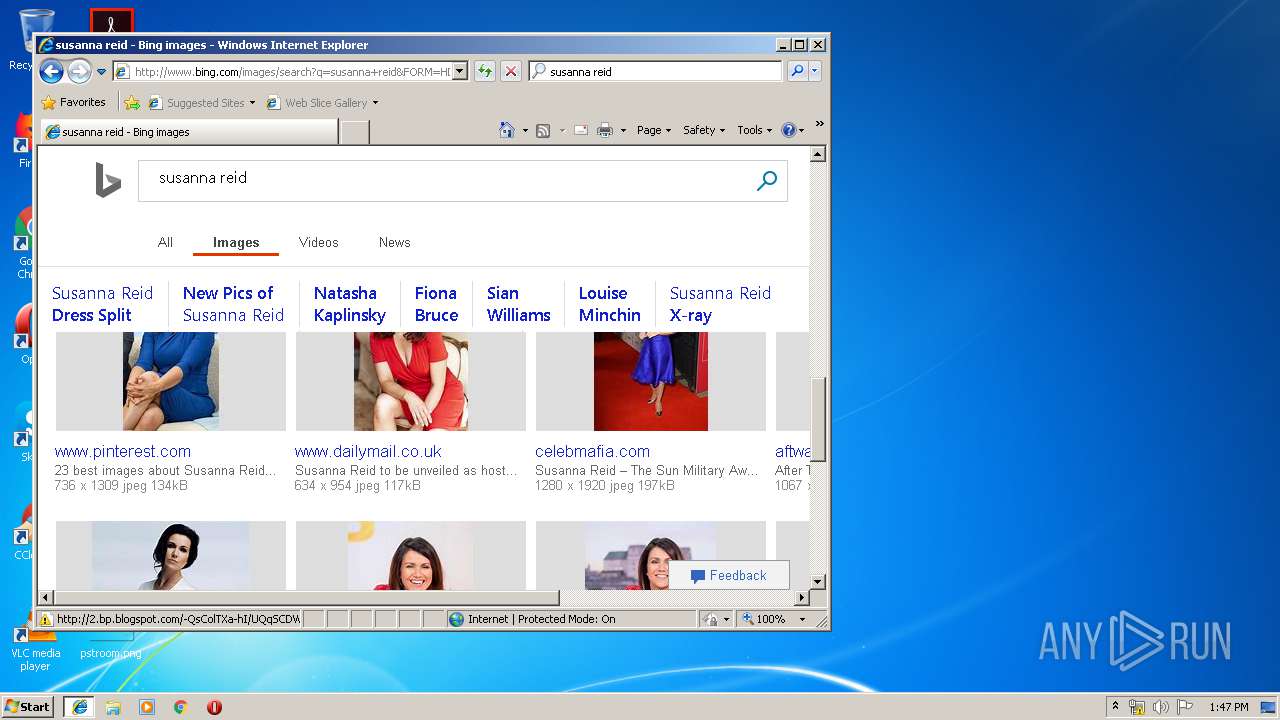This screenshot has width=1280, height=720.
Task: Open the Favorites star button
Action: (x=73, y=102)
